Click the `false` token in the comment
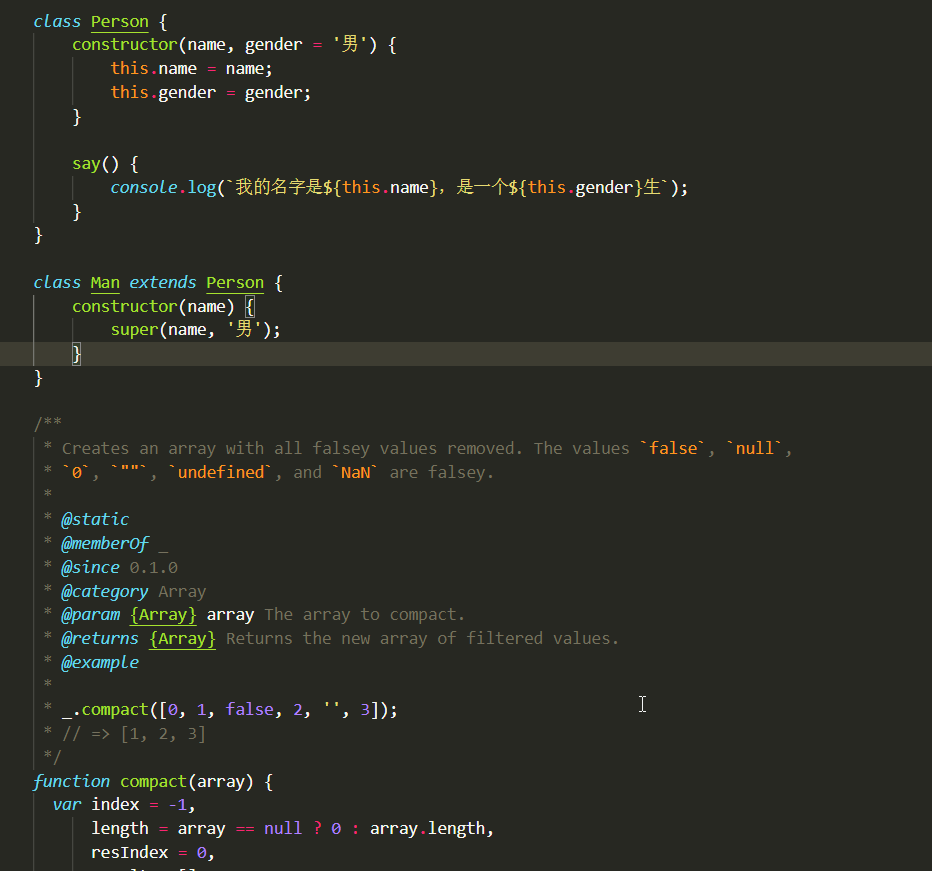 [673, 448]
